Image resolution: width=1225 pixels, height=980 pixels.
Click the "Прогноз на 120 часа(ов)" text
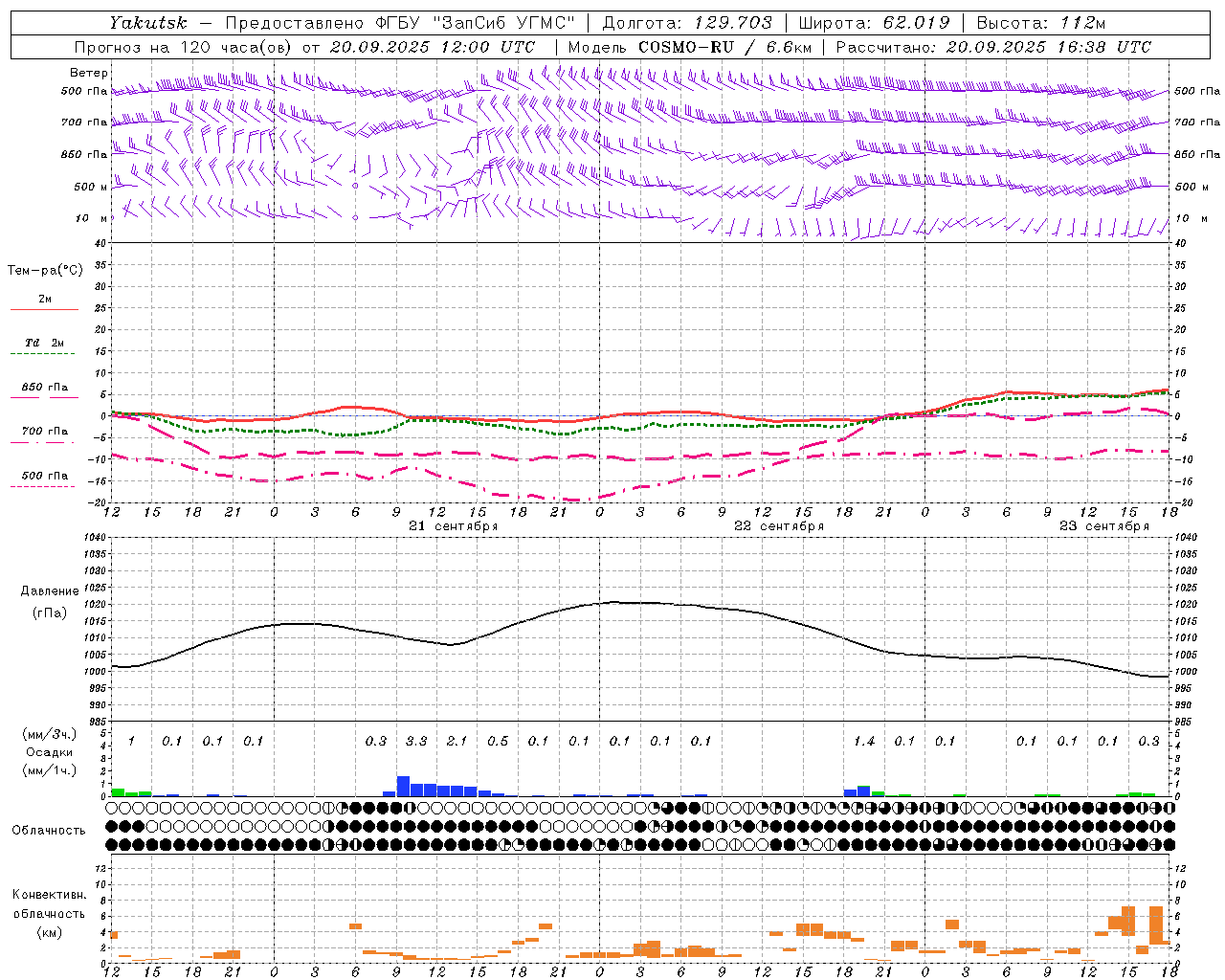(184, 47)
